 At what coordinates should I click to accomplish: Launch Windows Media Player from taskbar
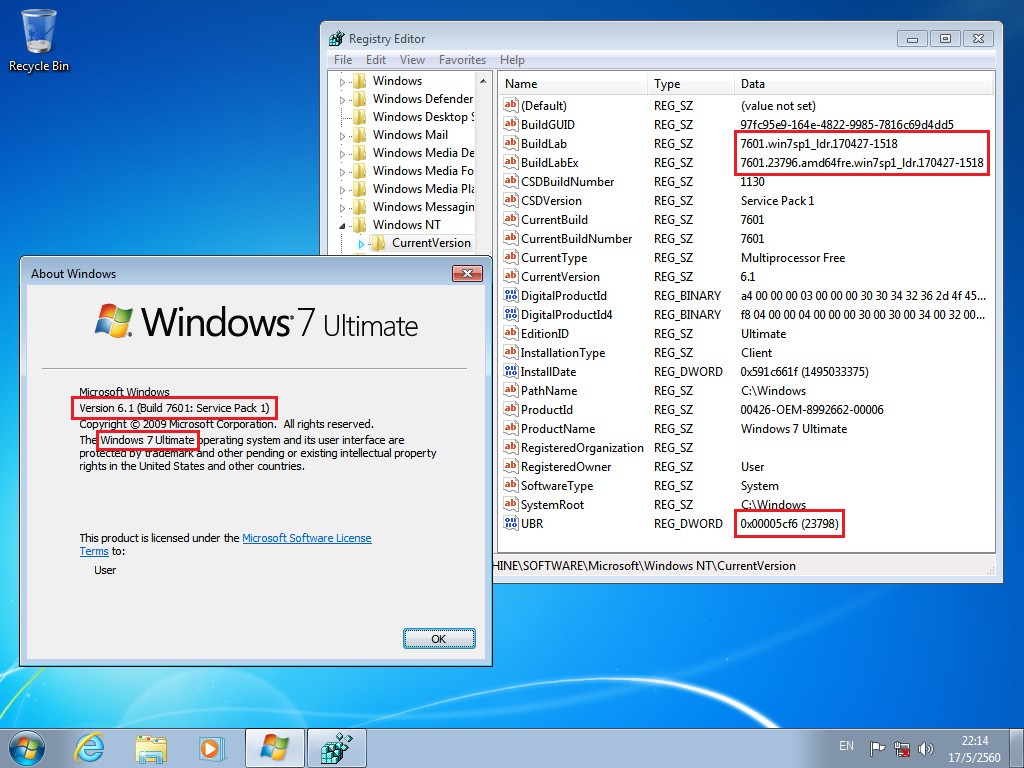click(212, 748)
